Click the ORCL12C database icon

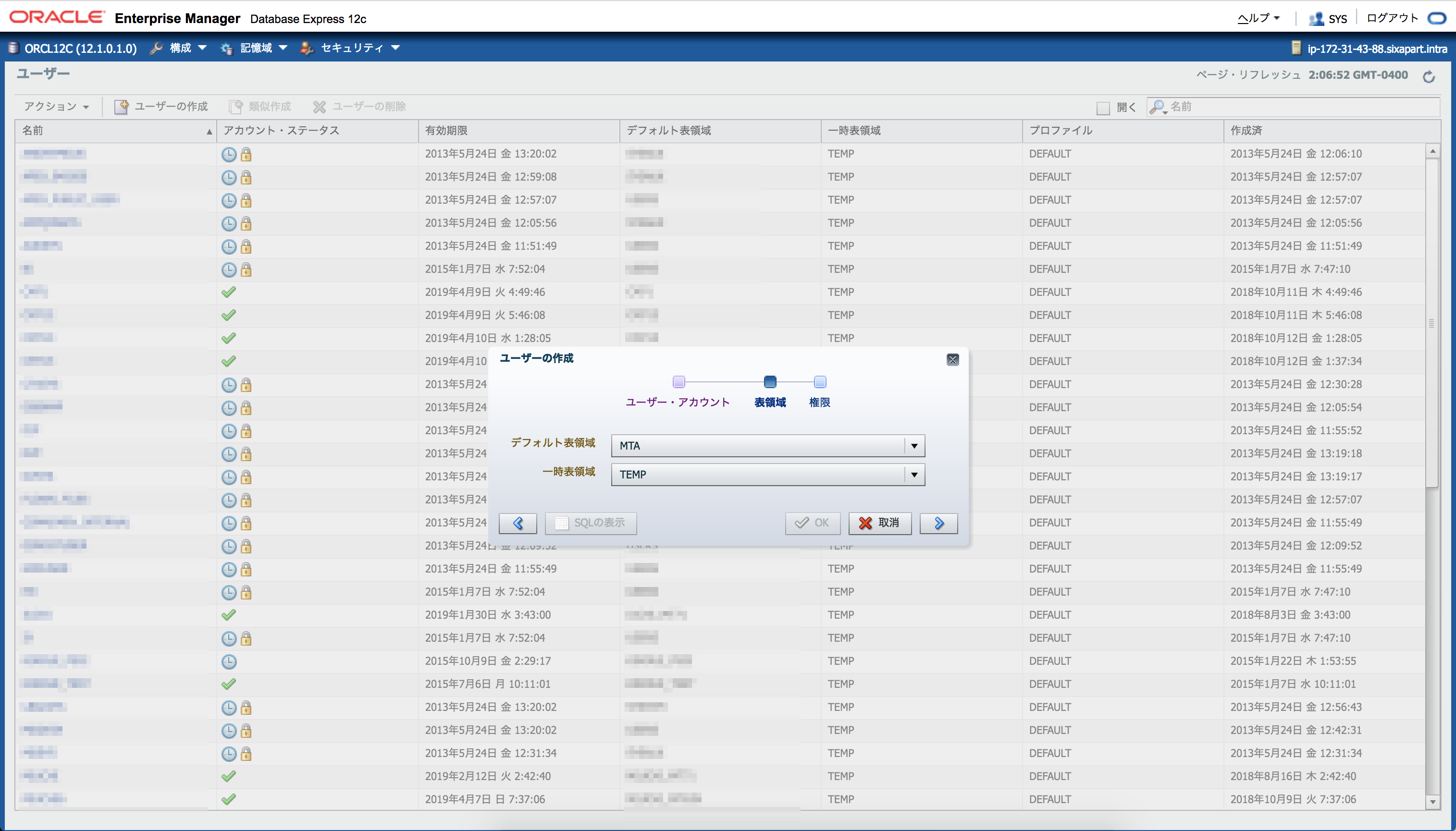pos(14,48)
